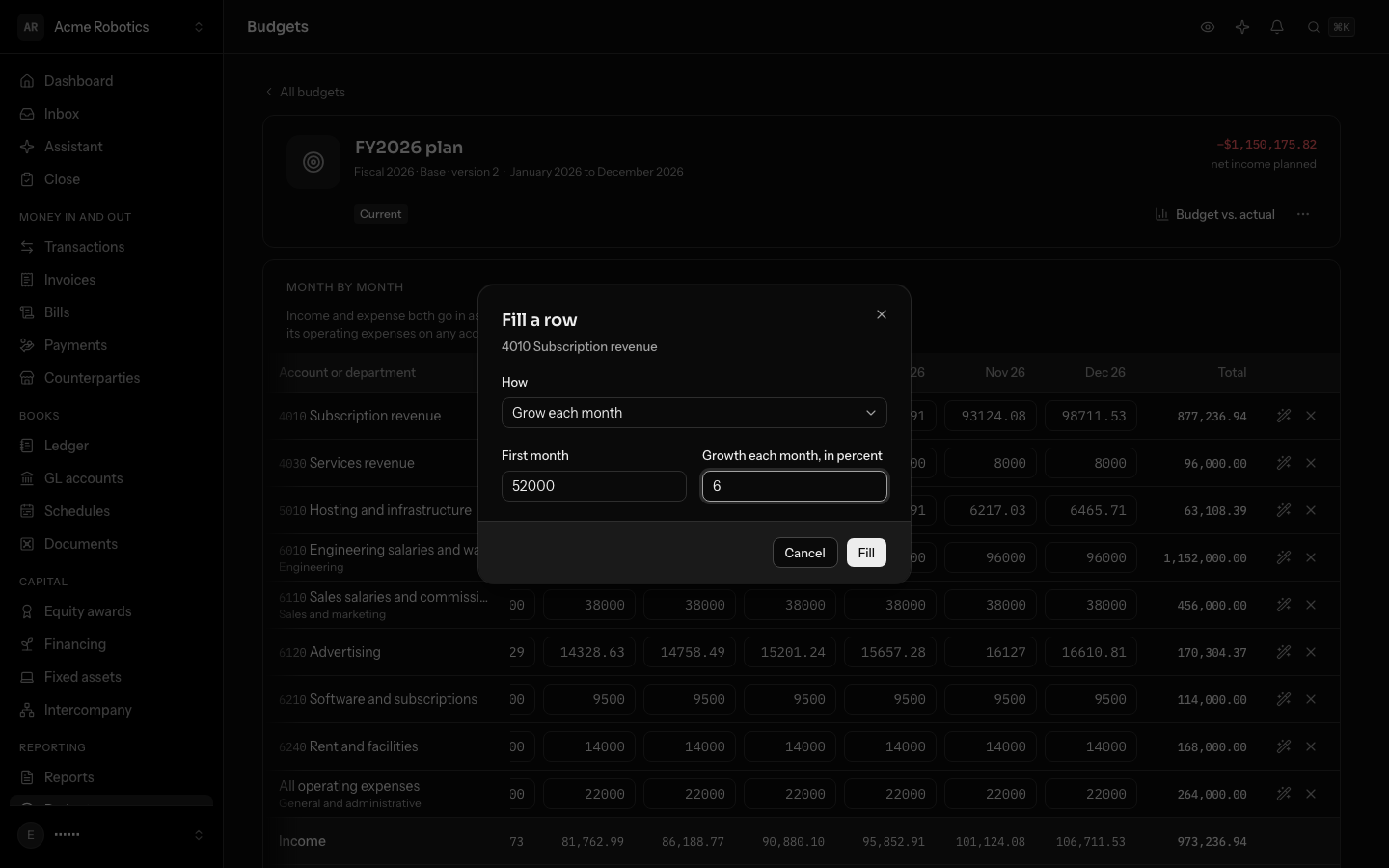The height and width of the screenshot is (868, 1389).
Task: Remove the All operating expenses row
Action: tap(1311, 794)
